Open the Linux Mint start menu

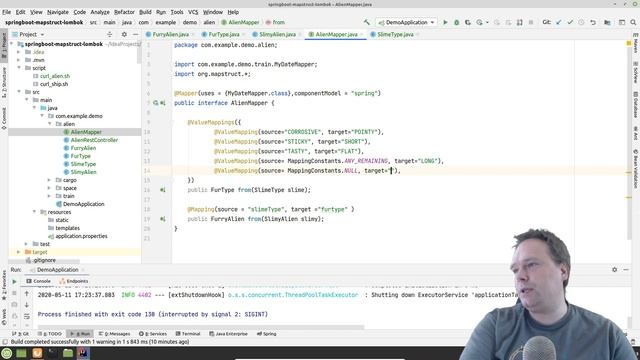tap(7, 353)
